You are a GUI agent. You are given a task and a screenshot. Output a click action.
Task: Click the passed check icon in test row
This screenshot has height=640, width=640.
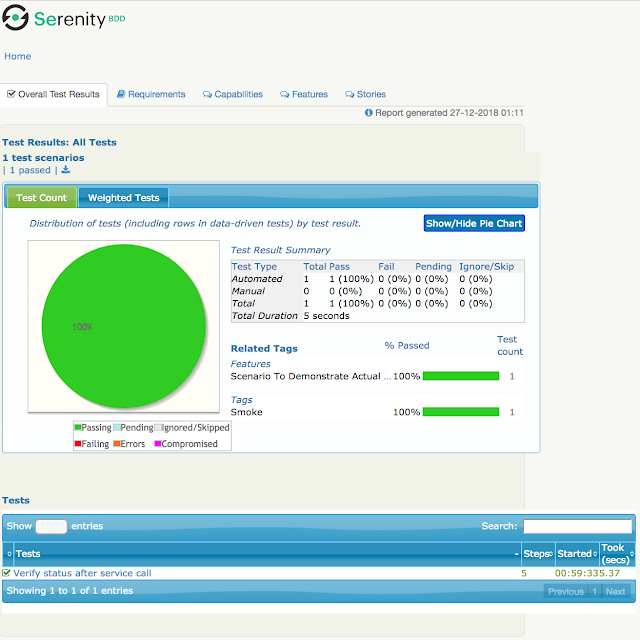point(6,573)
